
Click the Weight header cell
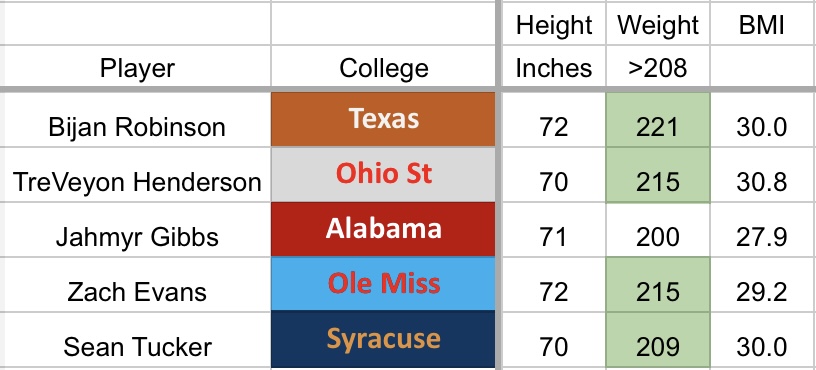(x=658, y=24)
